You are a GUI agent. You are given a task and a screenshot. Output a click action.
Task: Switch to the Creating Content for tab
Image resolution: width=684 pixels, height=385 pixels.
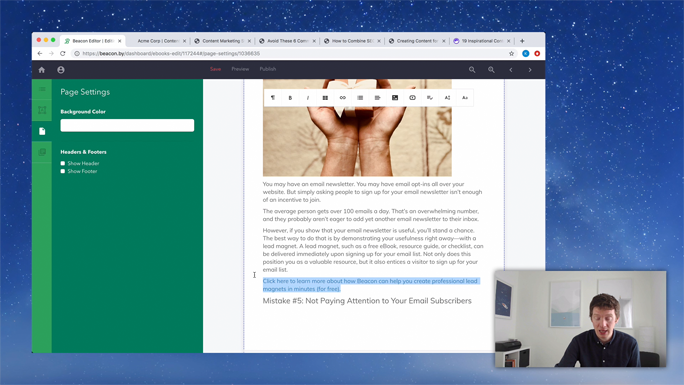(417, 41)
